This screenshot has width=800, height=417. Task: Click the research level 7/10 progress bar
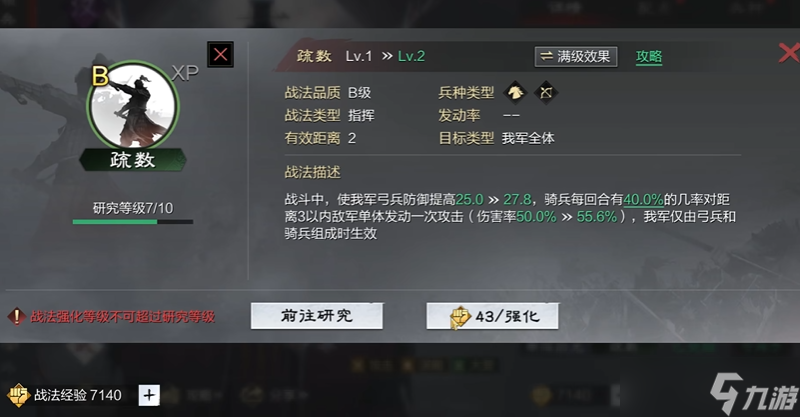133,222
